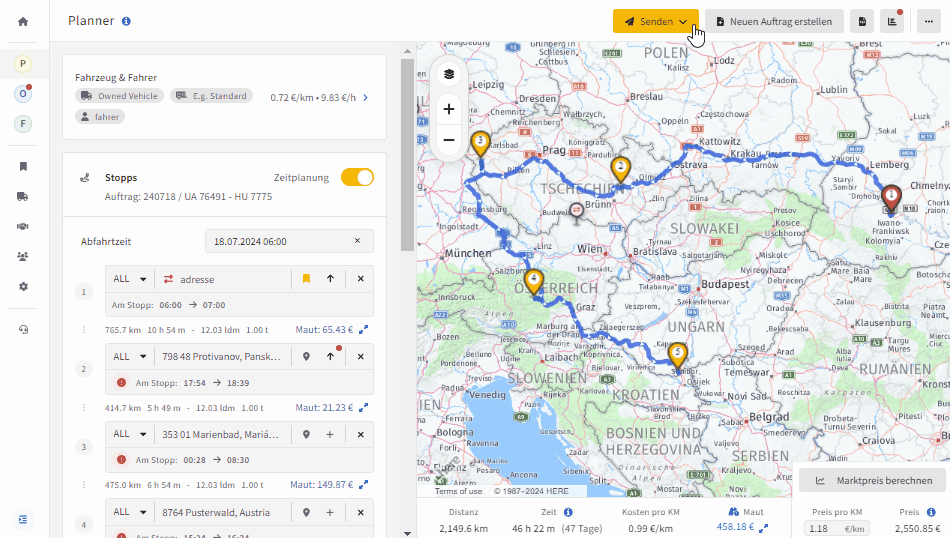Screen dimensions: 950x538
Task: Click location pin on Marienbad stop
Action: pos(307,434)
